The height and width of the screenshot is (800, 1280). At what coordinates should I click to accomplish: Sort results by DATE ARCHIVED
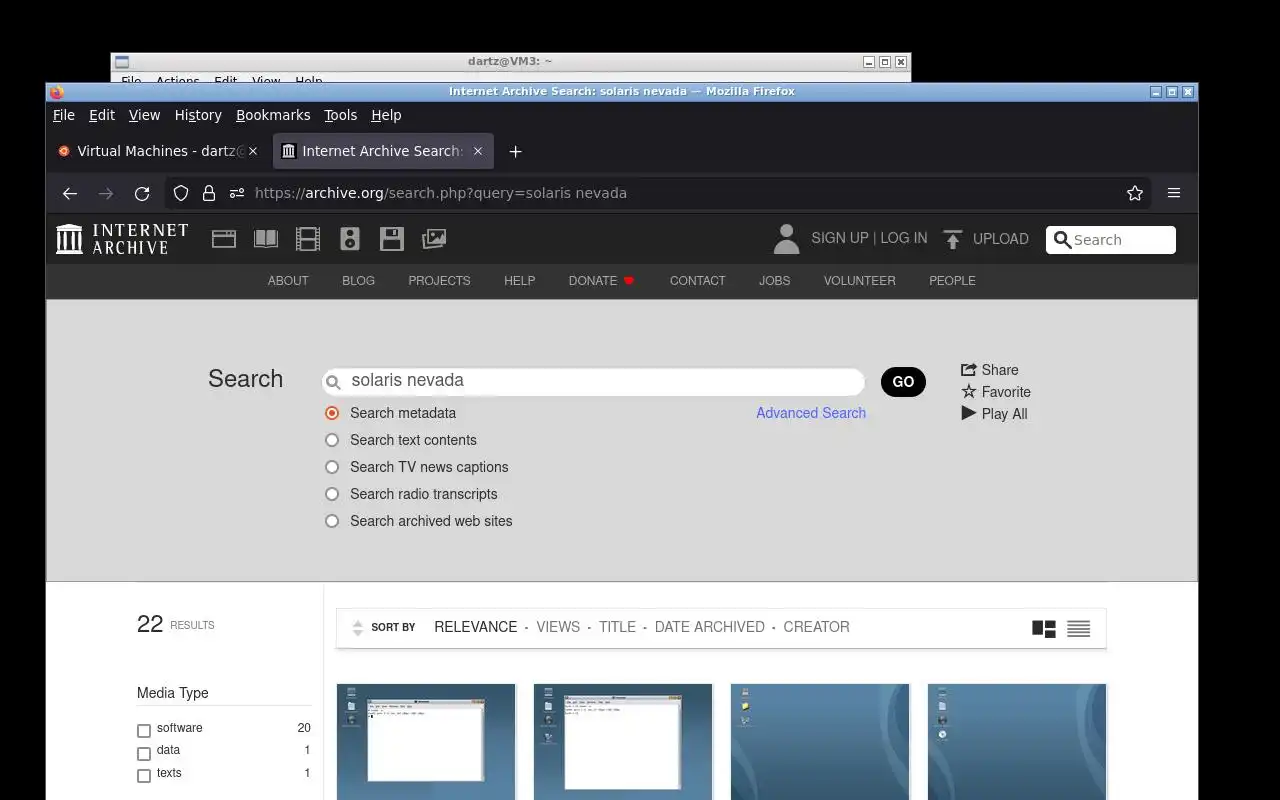point(710,627)
